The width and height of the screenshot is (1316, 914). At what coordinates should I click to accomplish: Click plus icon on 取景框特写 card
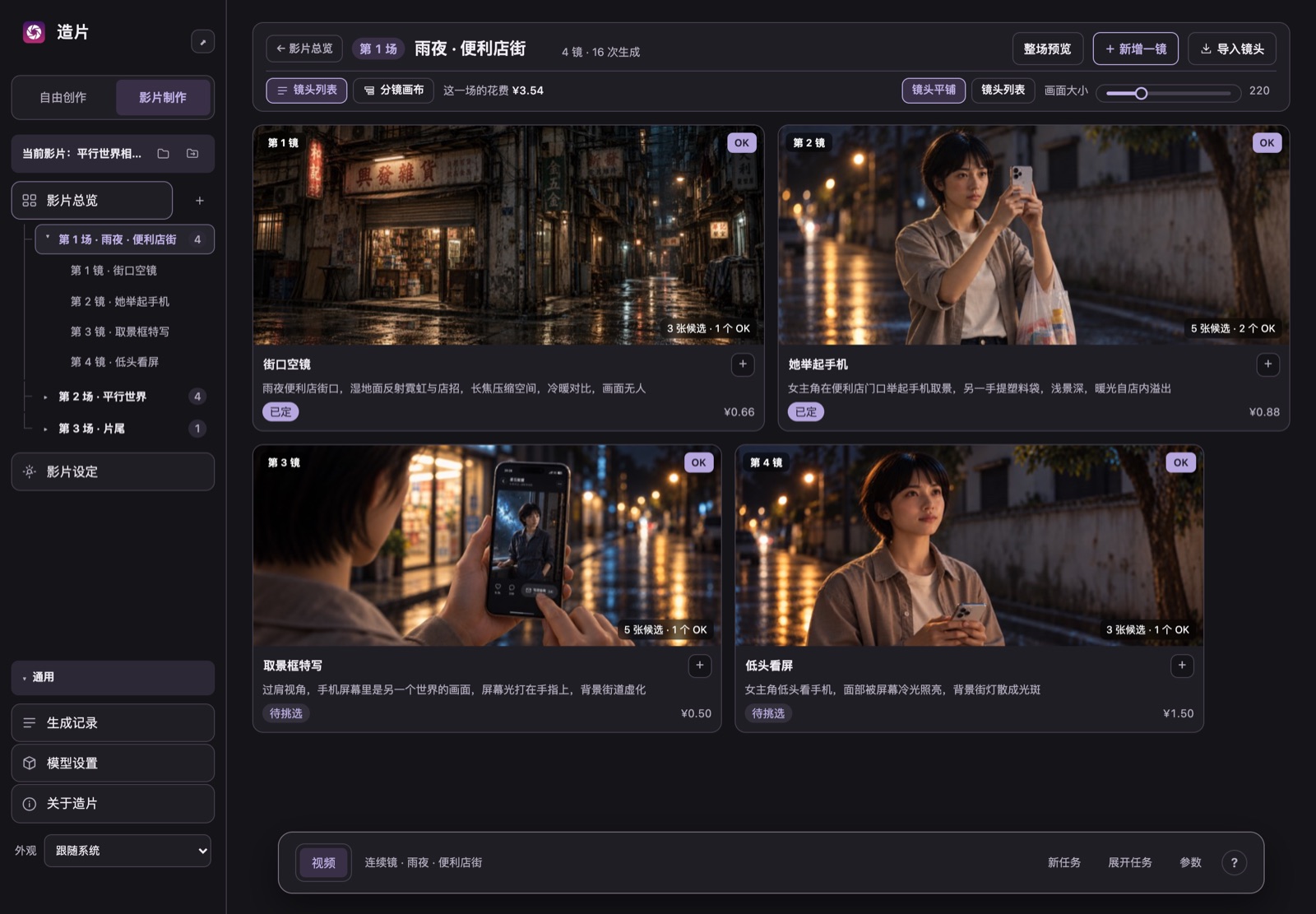tap(700, 666)
